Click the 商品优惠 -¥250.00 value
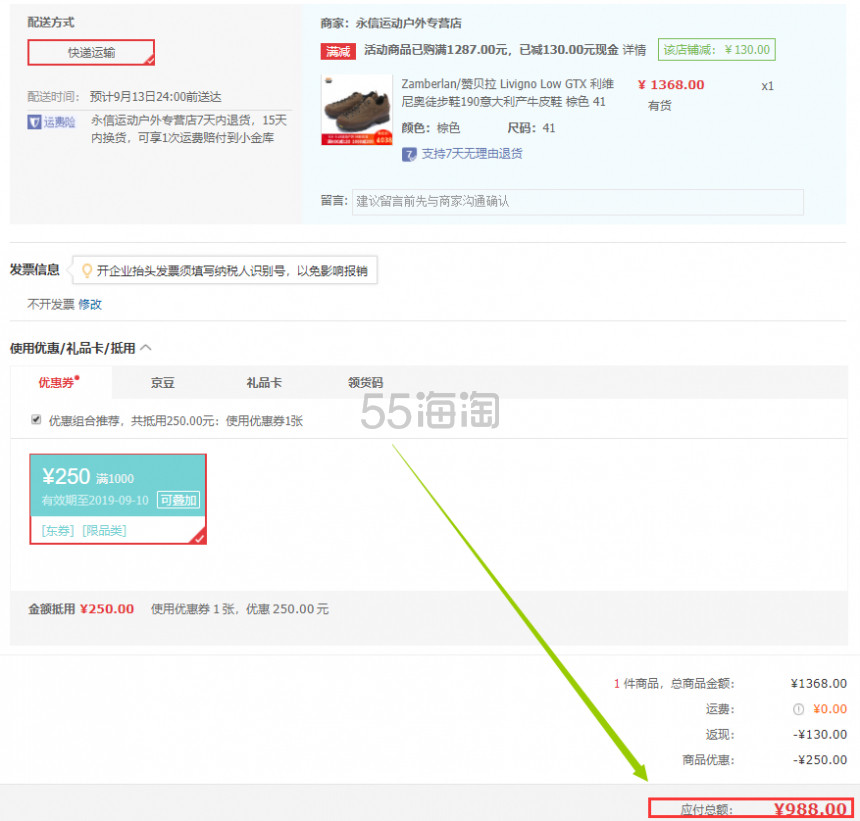860x821 pixels. 820,760
